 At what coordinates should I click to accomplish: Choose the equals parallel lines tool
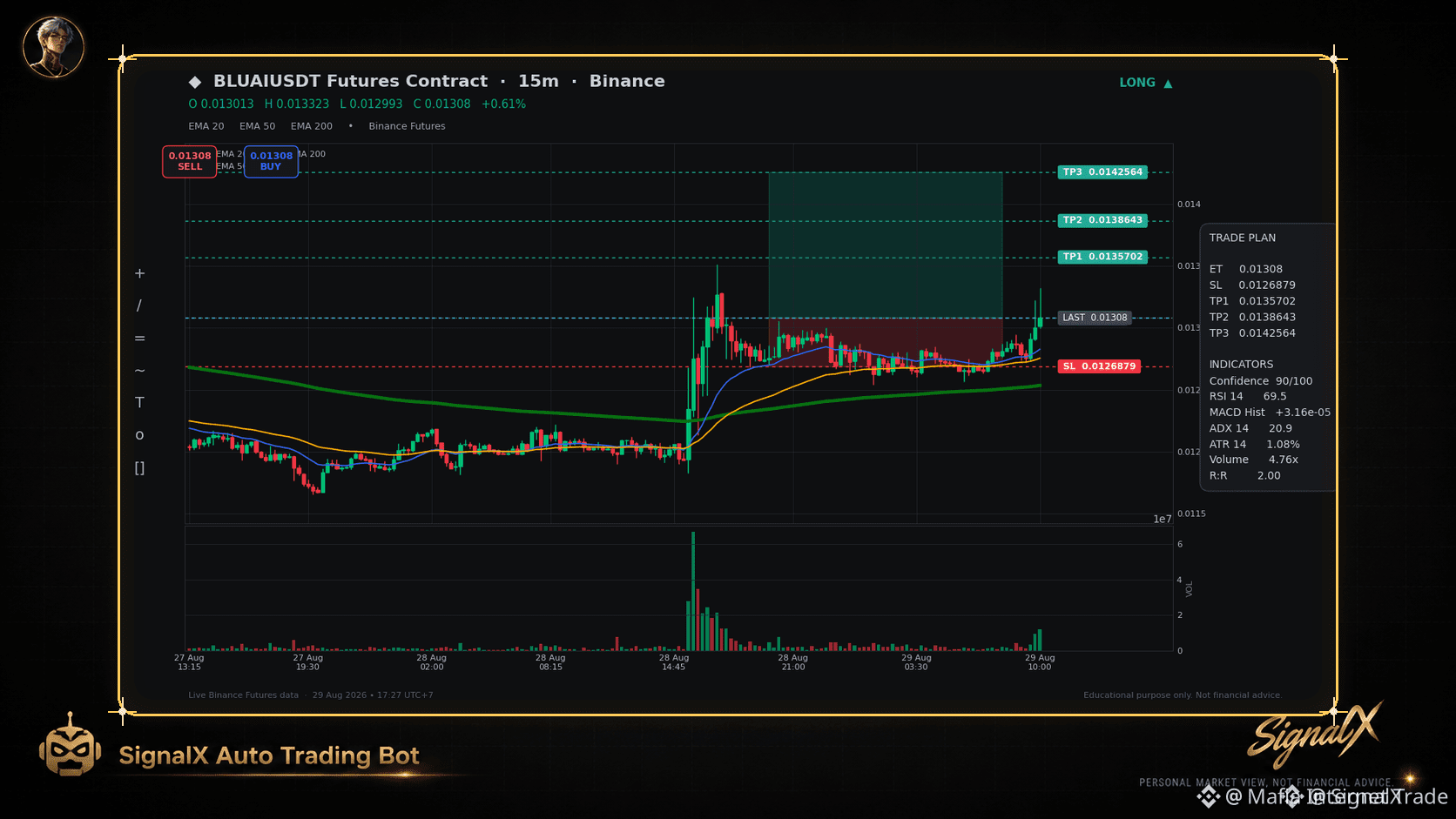coord(139,338)
